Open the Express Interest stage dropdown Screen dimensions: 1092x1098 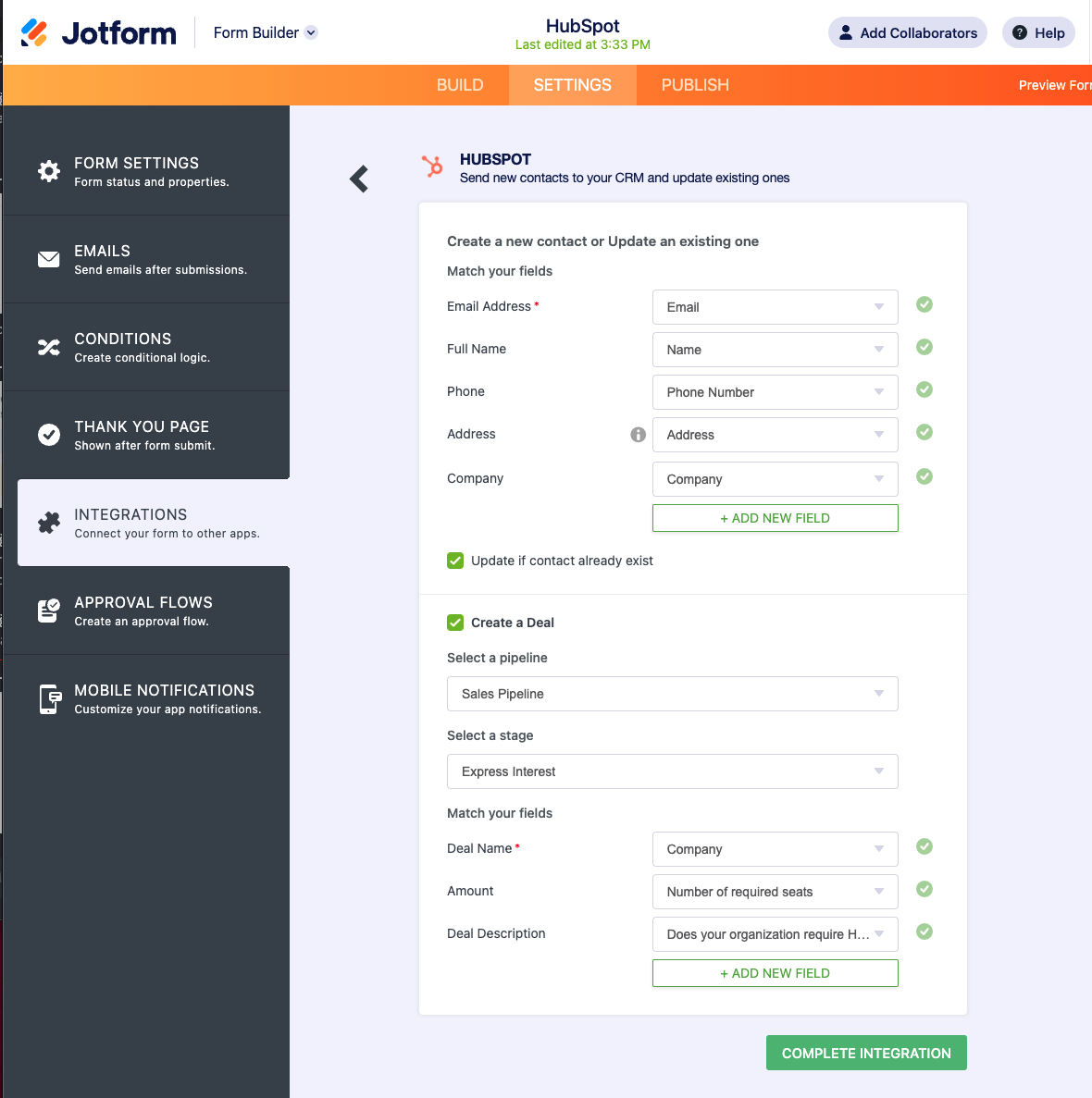[x=673, y=771]
